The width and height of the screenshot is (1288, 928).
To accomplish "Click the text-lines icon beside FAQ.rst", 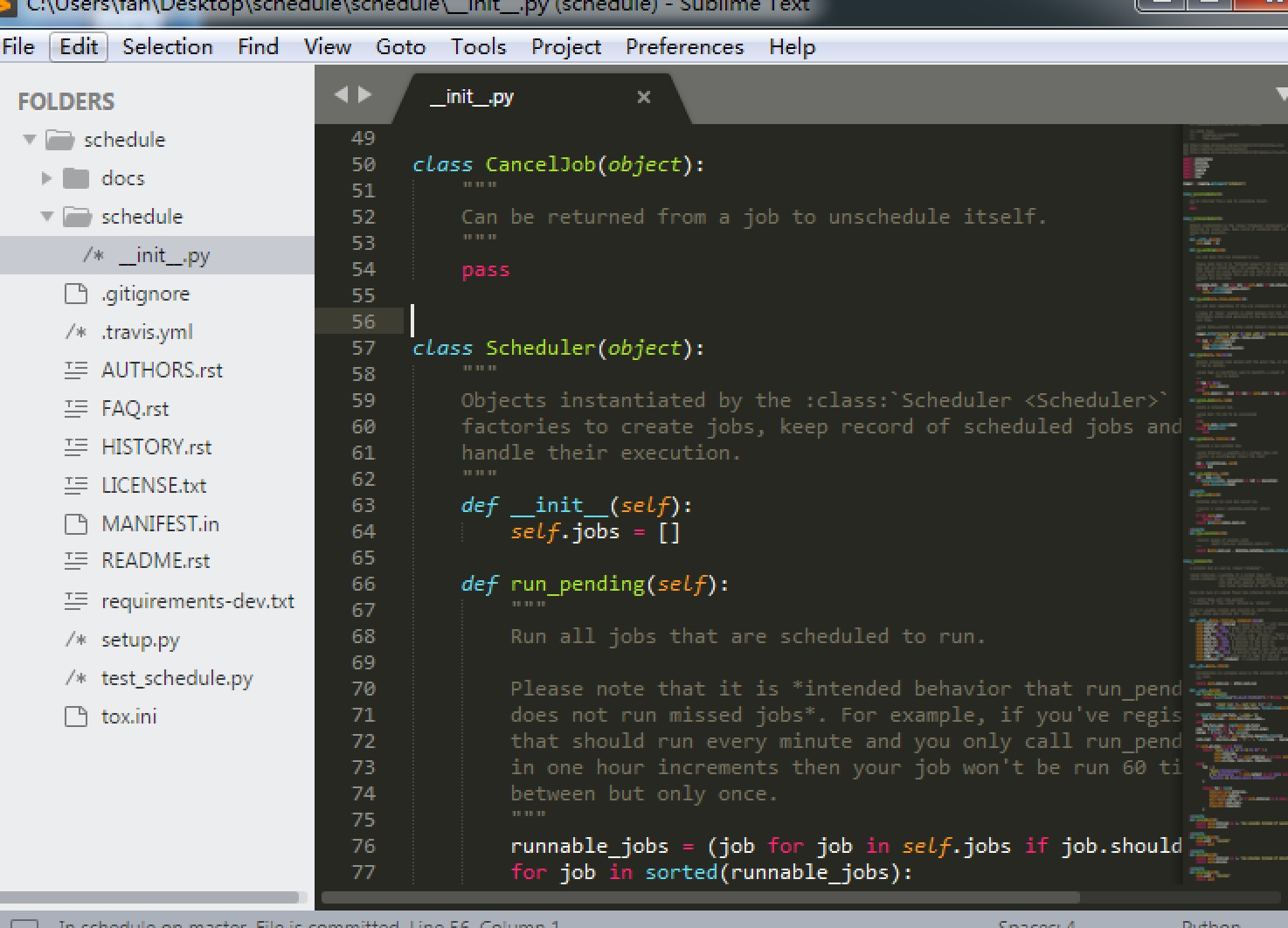I will point(77,408).
